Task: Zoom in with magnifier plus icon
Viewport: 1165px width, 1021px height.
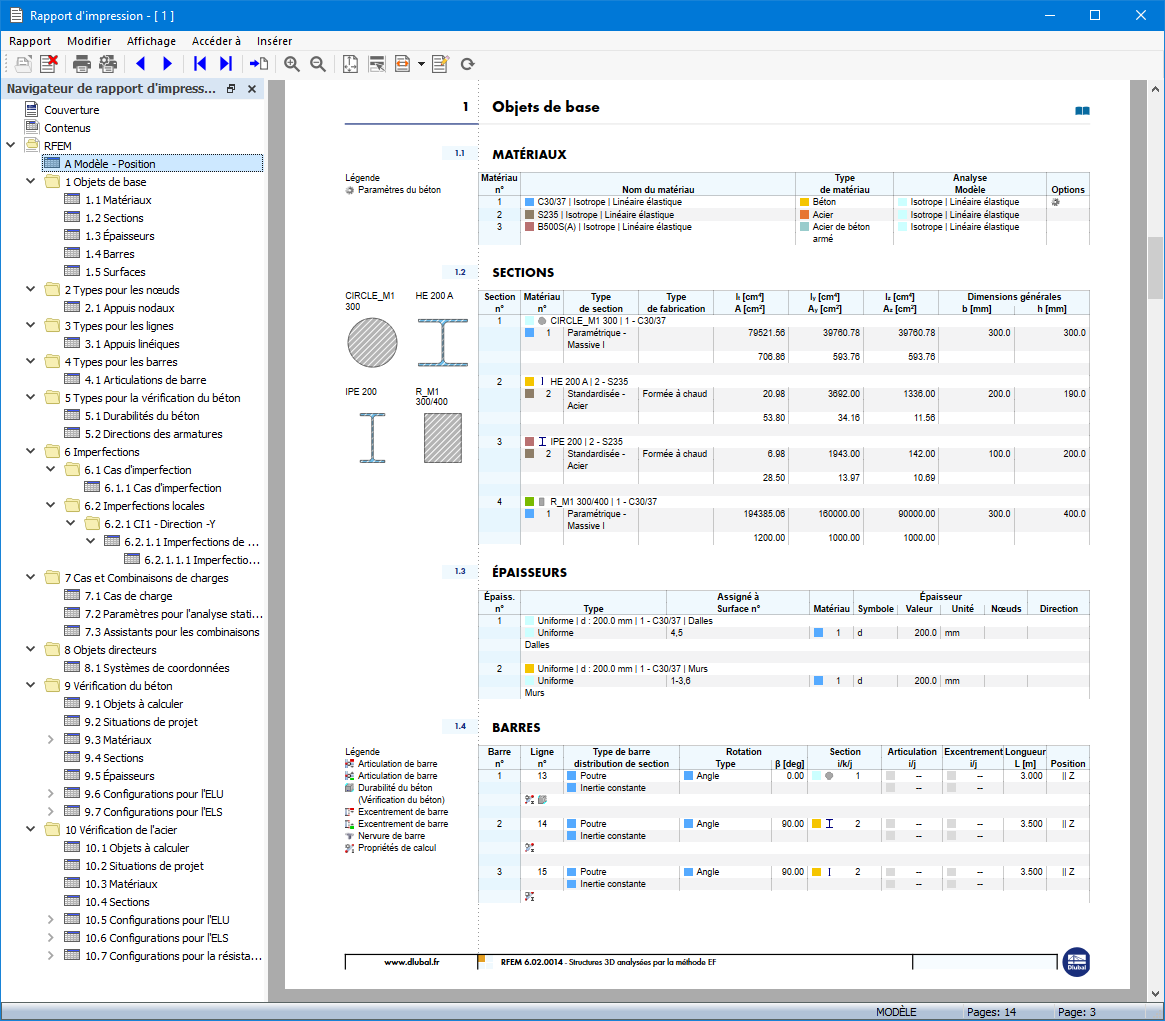Action: 292,64
